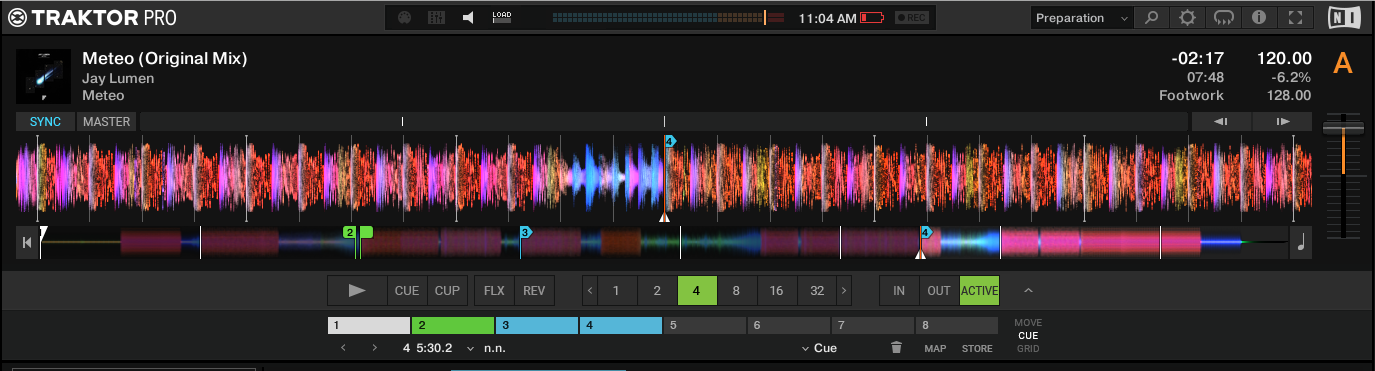The height and width of the screenshot is (371, 1375).
Task: Trigger blue hotcue 4
Action: tap(621, 325)
